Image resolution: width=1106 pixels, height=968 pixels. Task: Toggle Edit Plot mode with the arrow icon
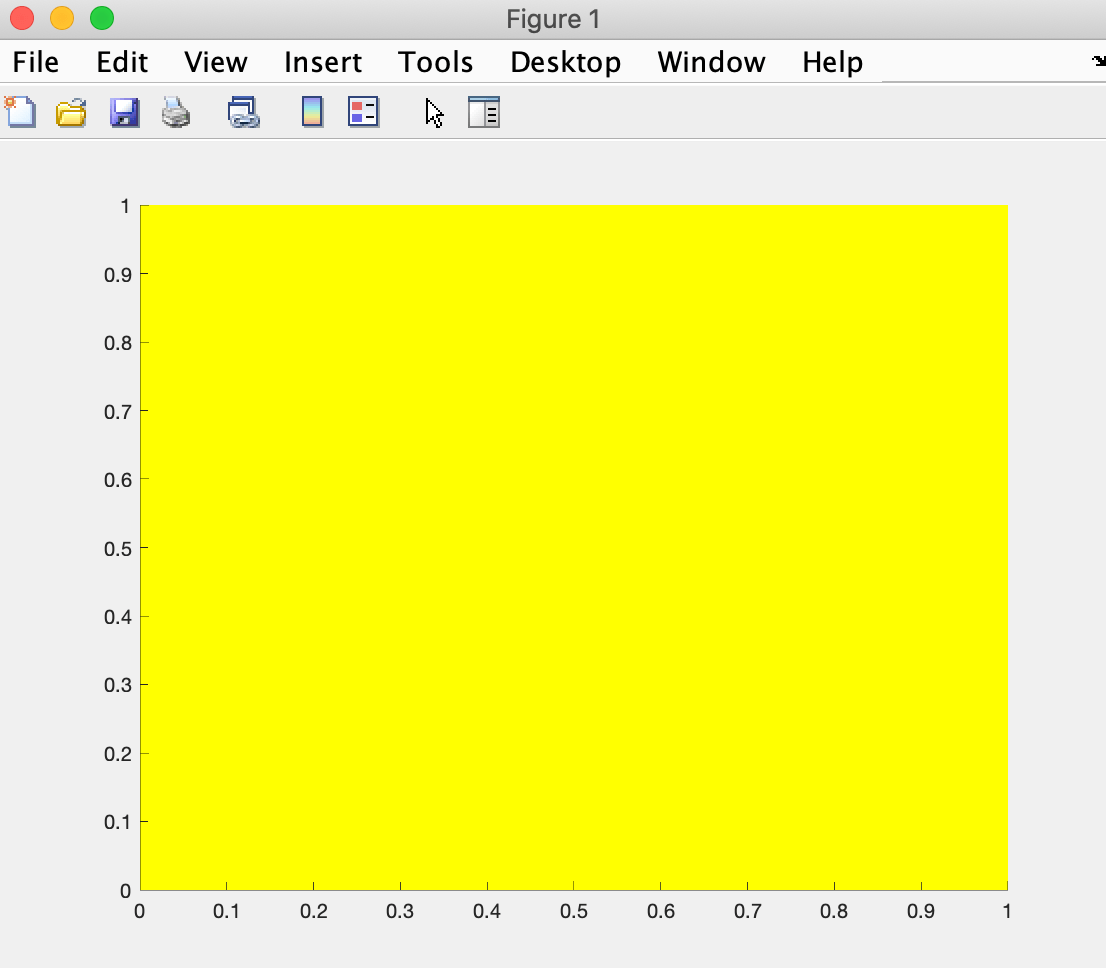433,113
